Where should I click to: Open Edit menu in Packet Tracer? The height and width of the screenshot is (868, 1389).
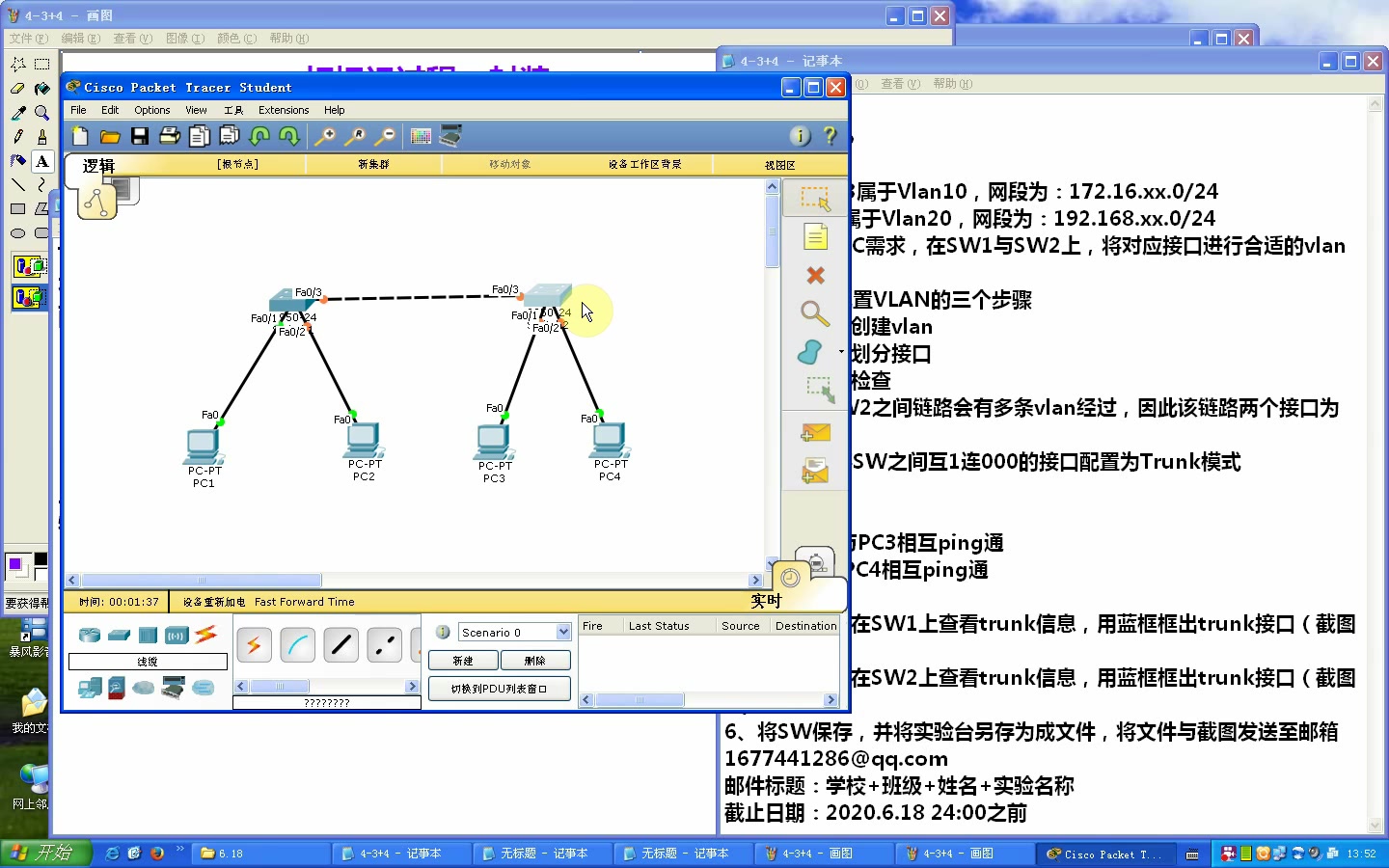point(110,110)
